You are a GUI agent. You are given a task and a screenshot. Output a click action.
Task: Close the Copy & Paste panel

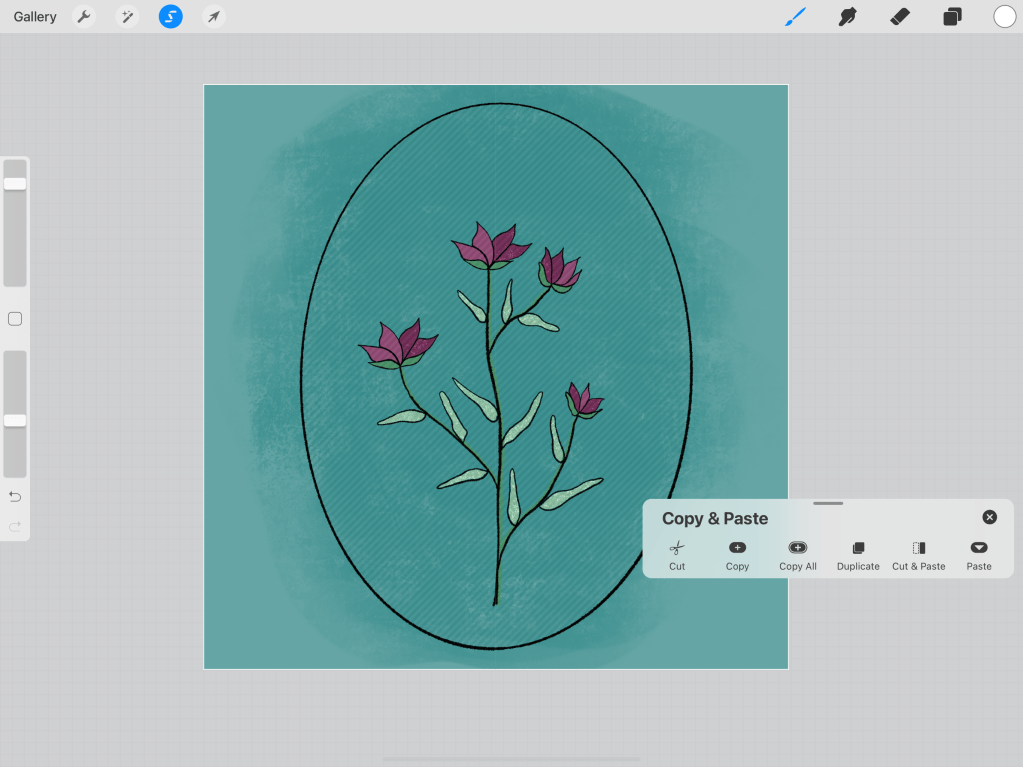(989, 517)
